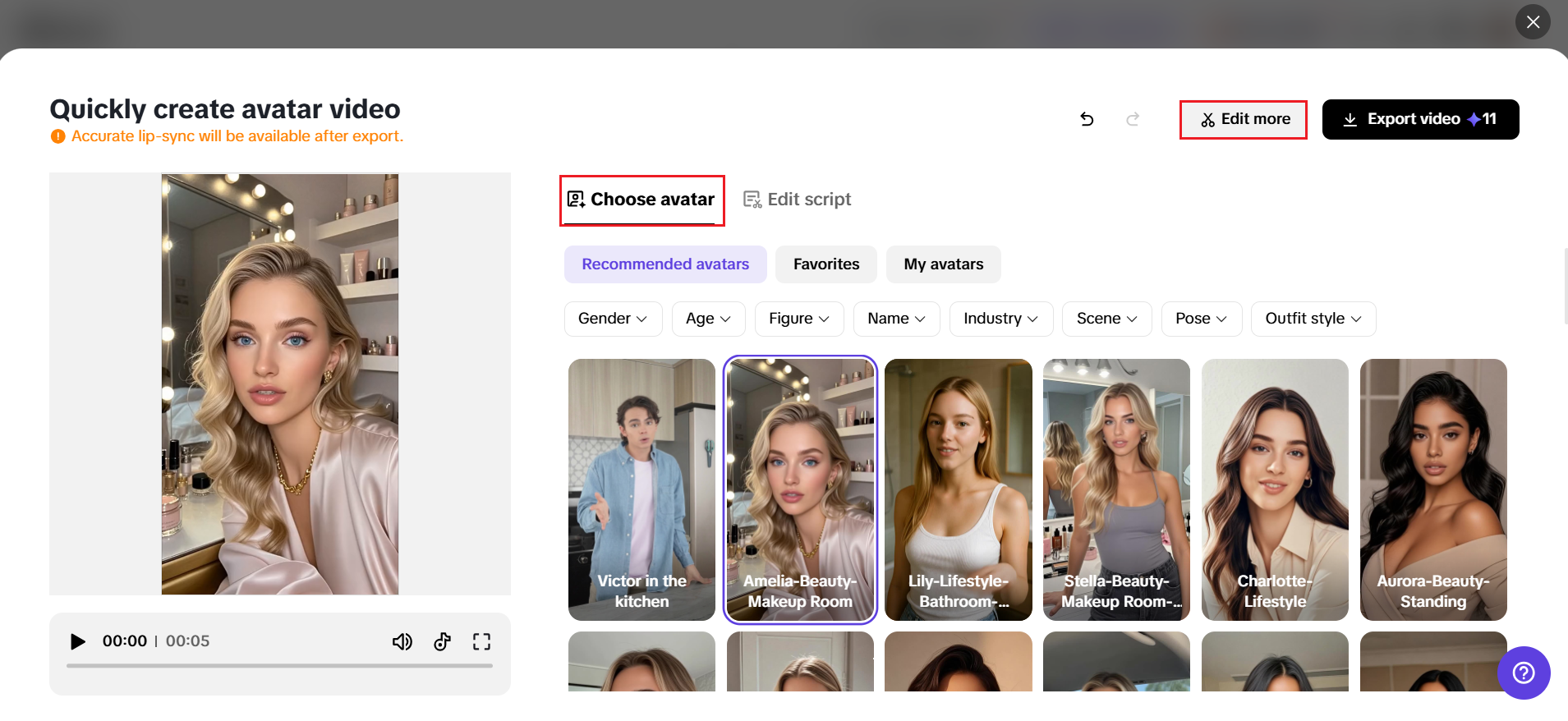Click the video progress bar
Viewport: 1568px width, 721px height.
279,666
